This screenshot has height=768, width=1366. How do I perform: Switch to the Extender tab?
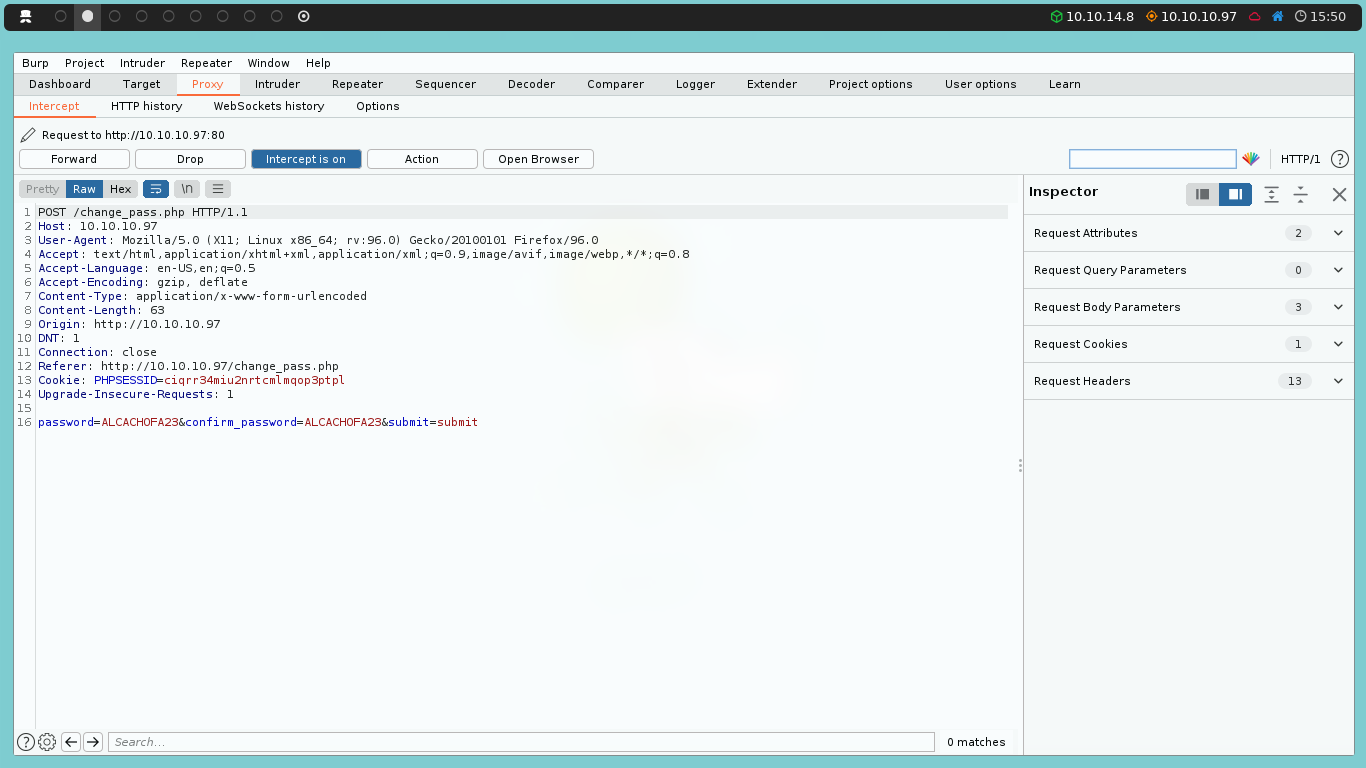[772, 84]
